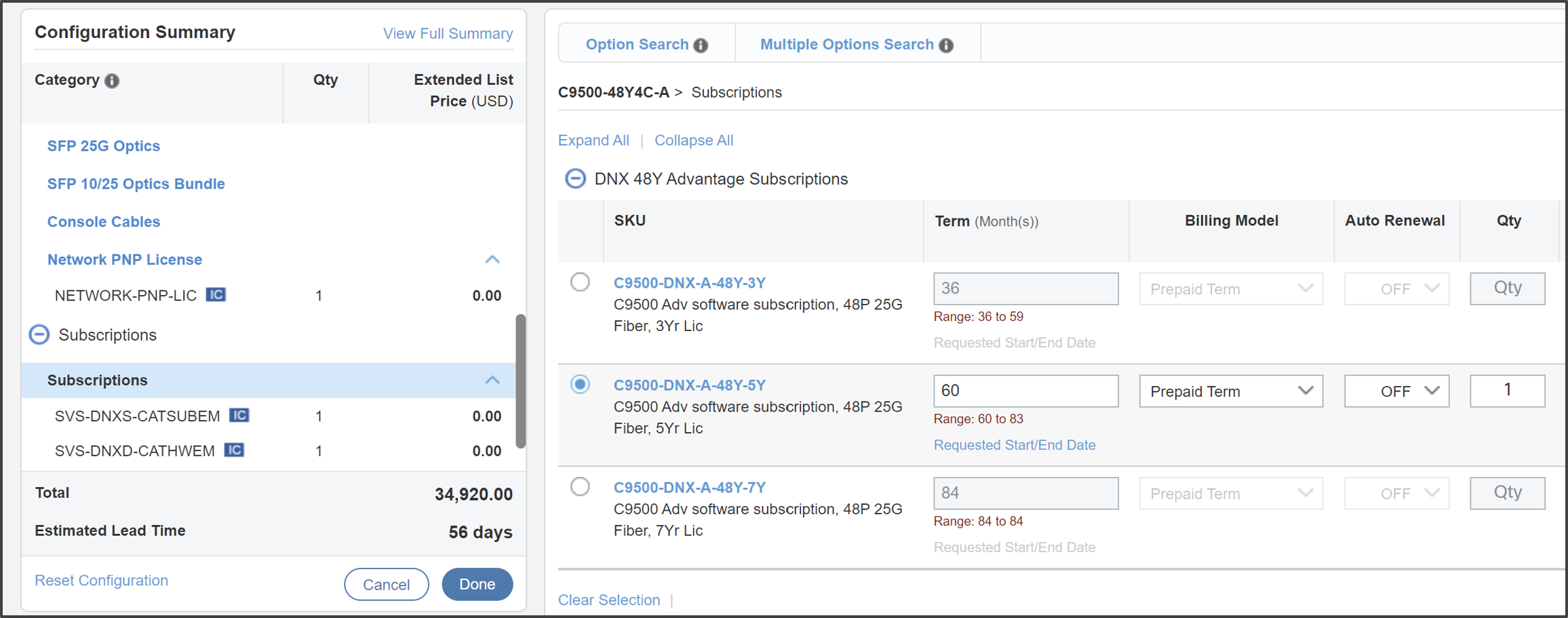Select the C9500-DNX-A-48Y-5Y radio button
The image size is (1568, 618).
pyautogui.click(x=580, y=384)
